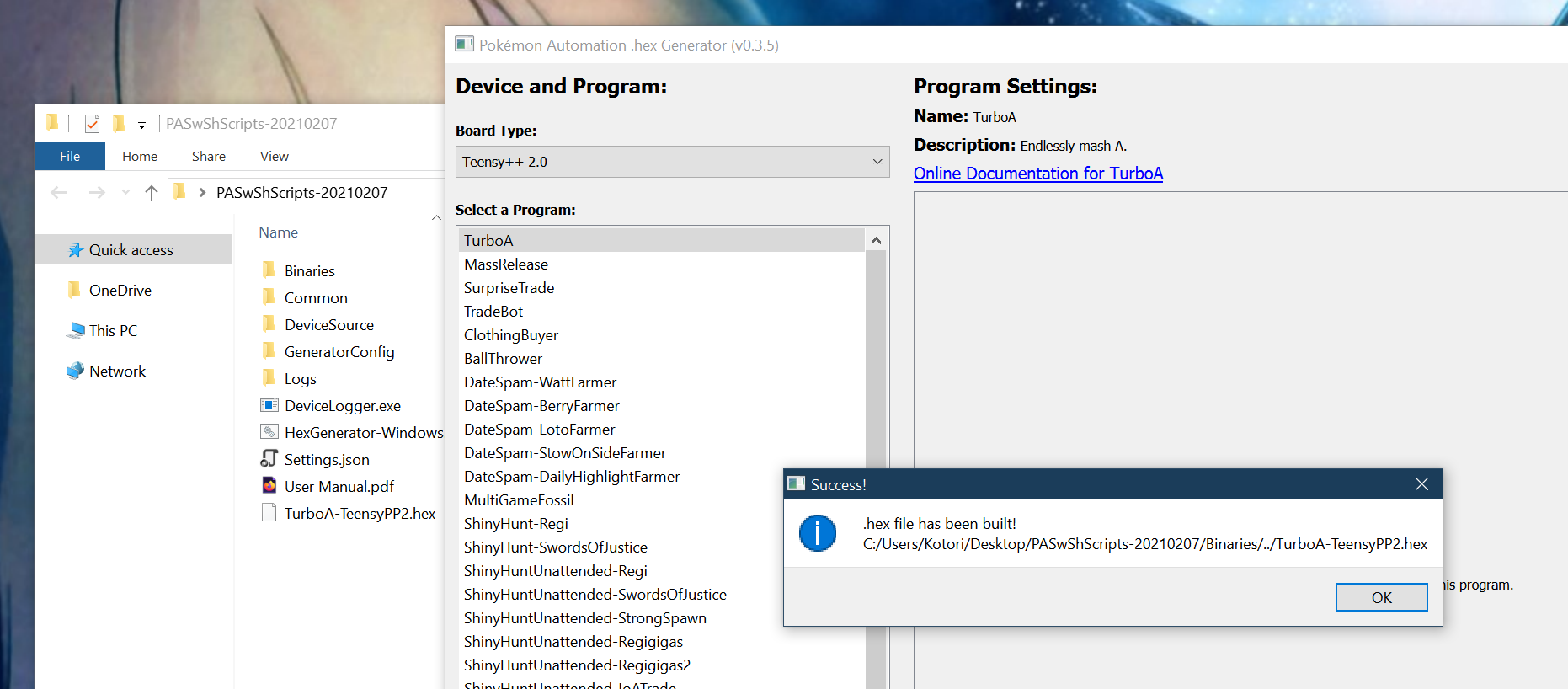Select ShinyHuntUnattended-Regigigas2 program

click(662, 665)
